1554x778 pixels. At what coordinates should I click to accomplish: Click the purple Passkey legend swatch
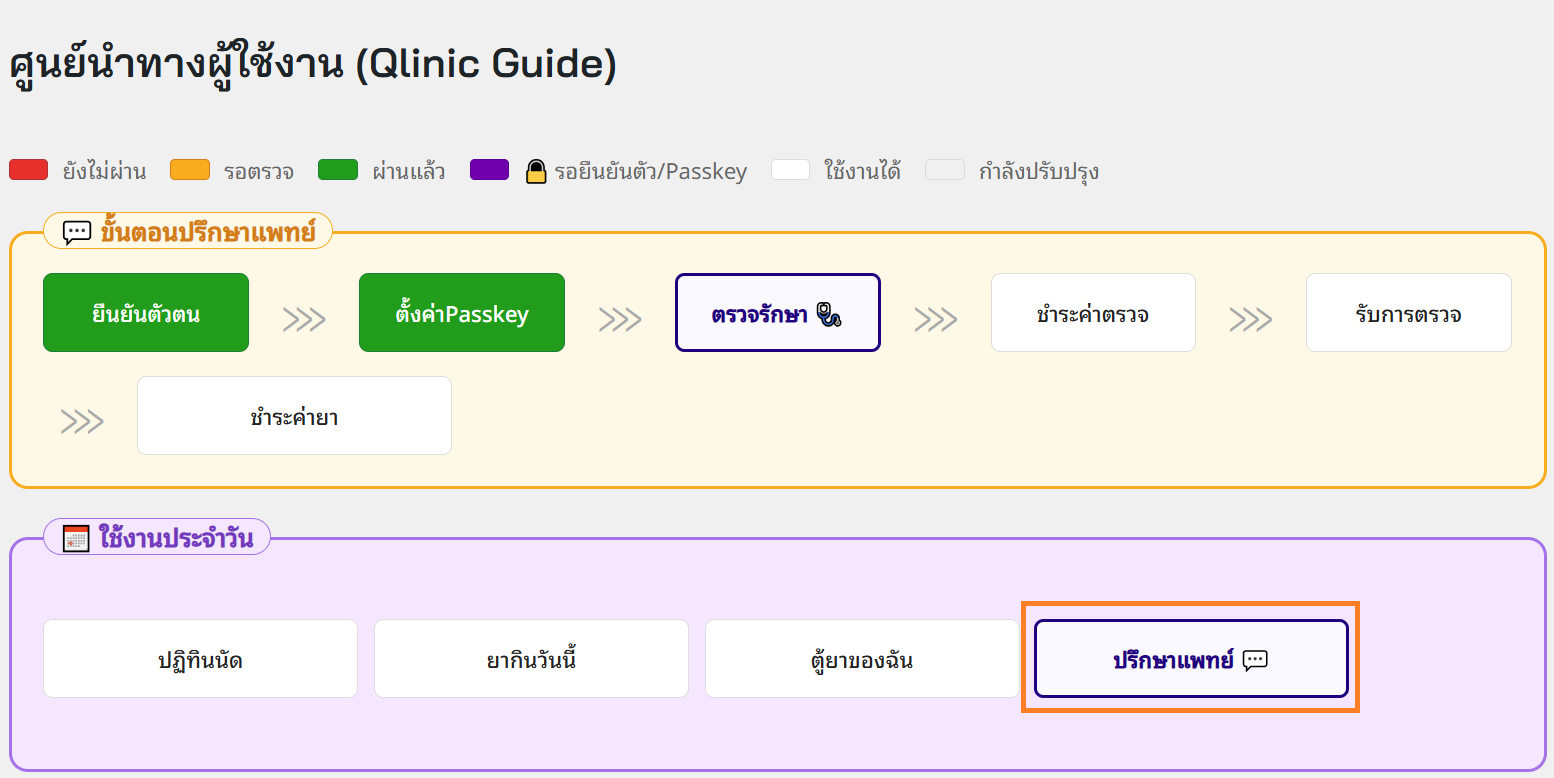(x=490, y=170)
